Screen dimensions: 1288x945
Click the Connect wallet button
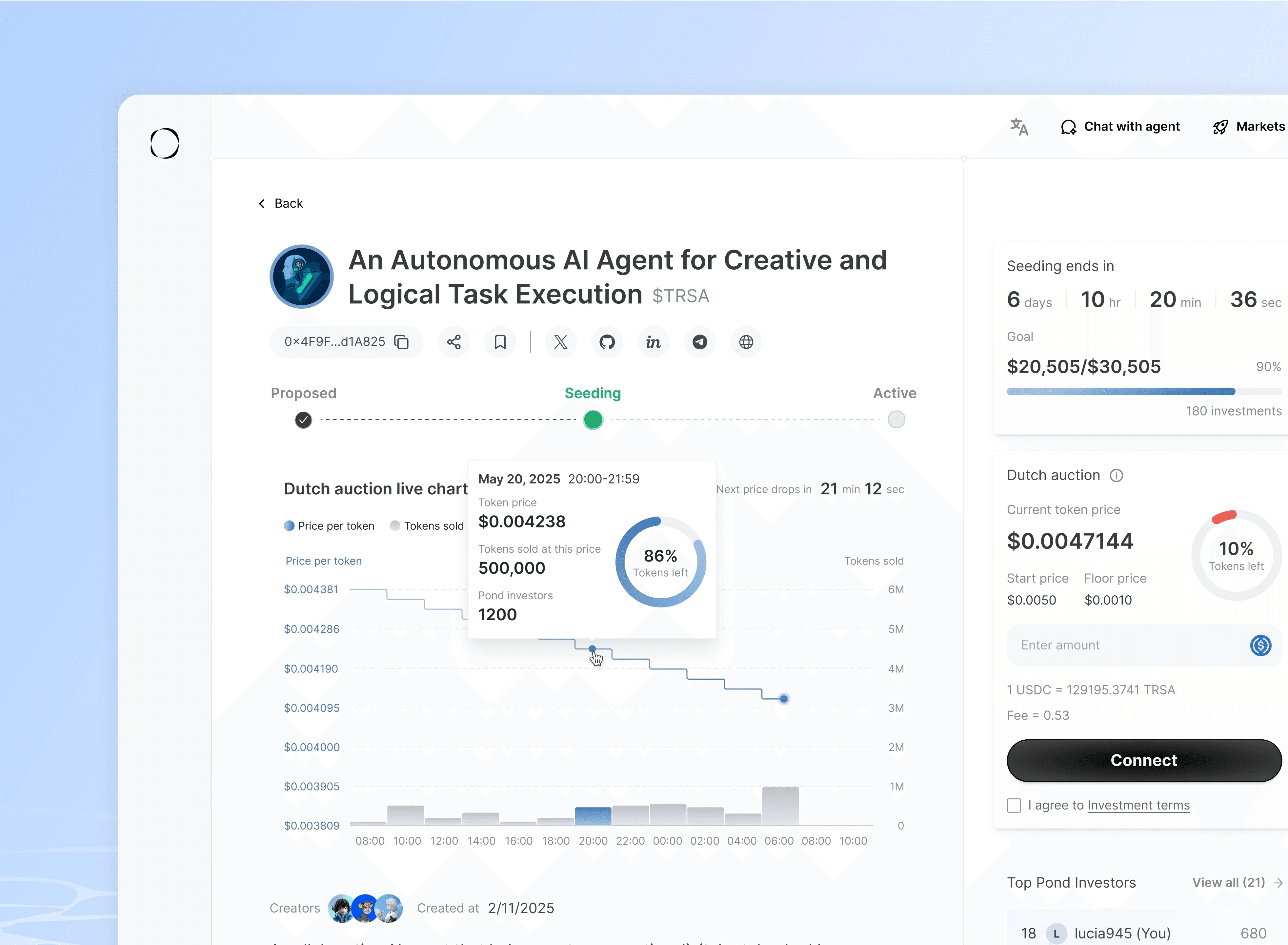pos(1144,760)
